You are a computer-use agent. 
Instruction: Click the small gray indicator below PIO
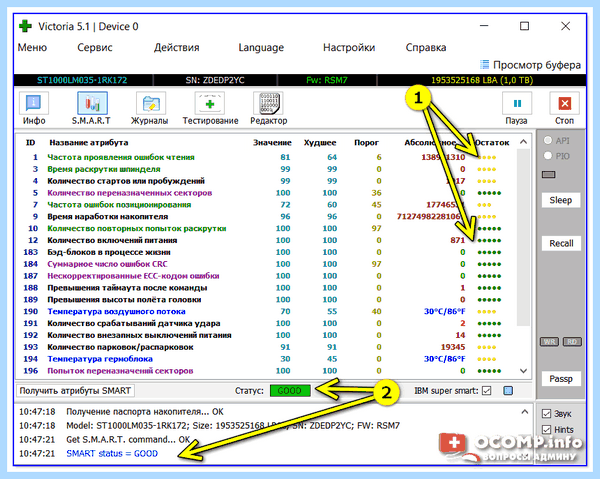[x=548, y=175]
